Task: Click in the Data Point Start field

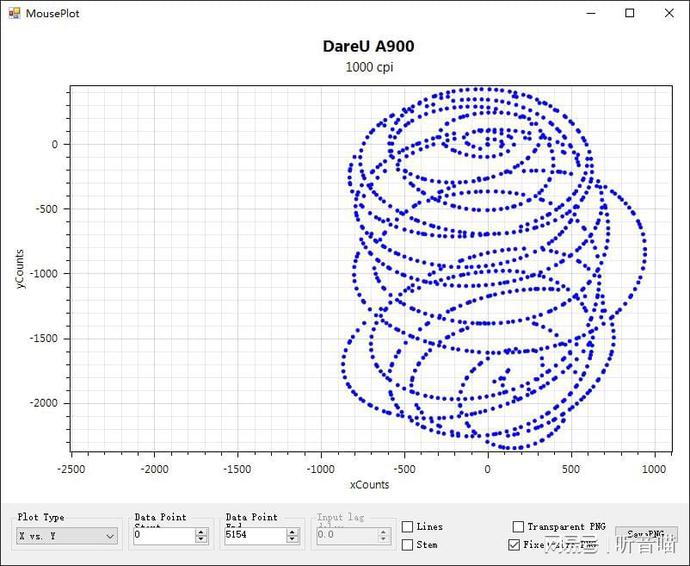Action: 163,536
